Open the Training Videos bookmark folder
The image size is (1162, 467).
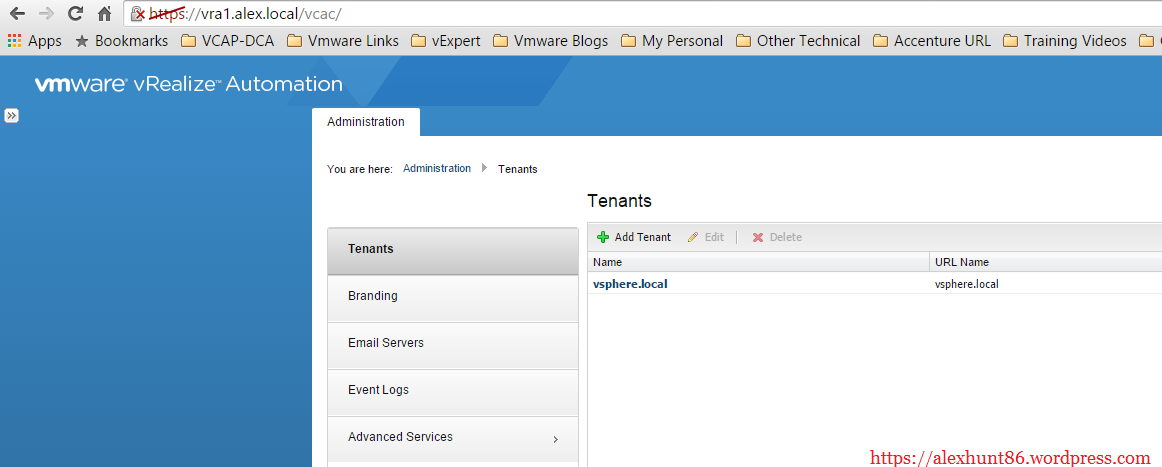click(x=1064, y=41)
